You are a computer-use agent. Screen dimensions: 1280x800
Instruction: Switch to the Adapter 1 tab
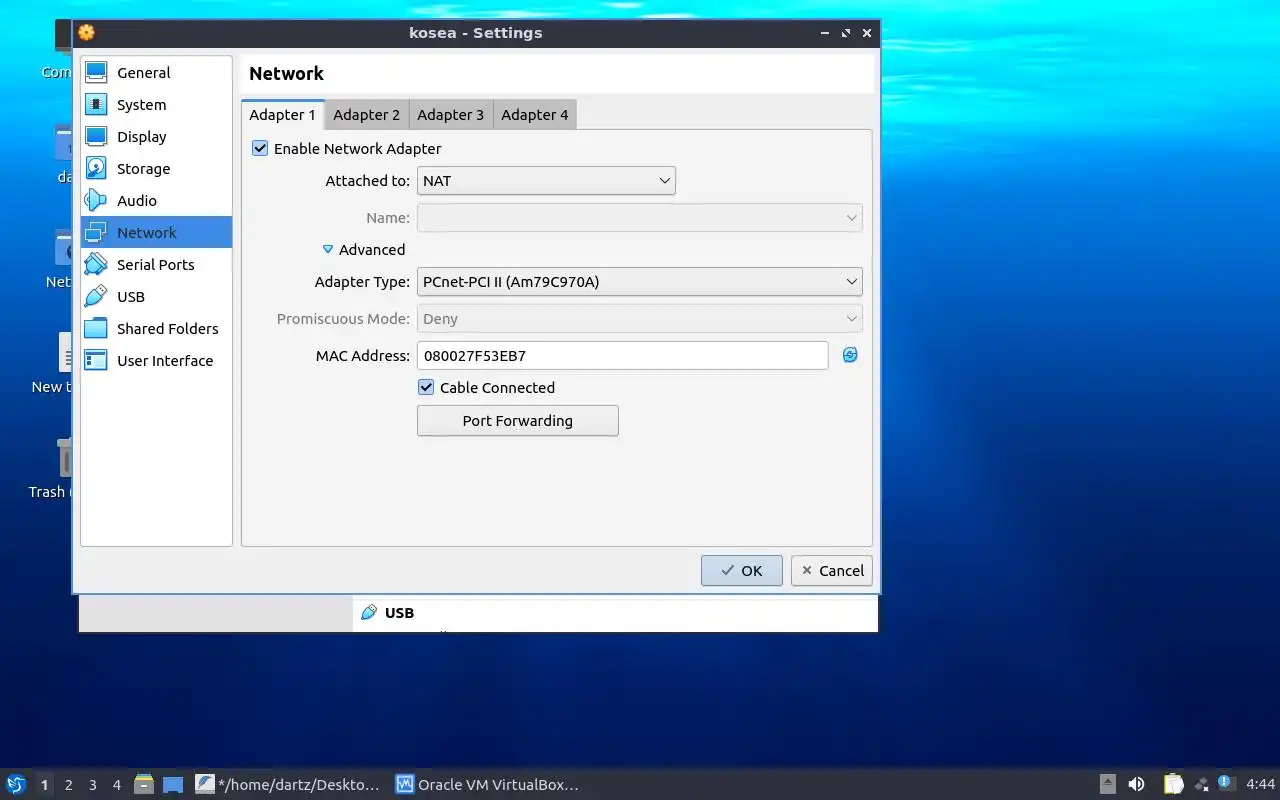tap(282, 115)
